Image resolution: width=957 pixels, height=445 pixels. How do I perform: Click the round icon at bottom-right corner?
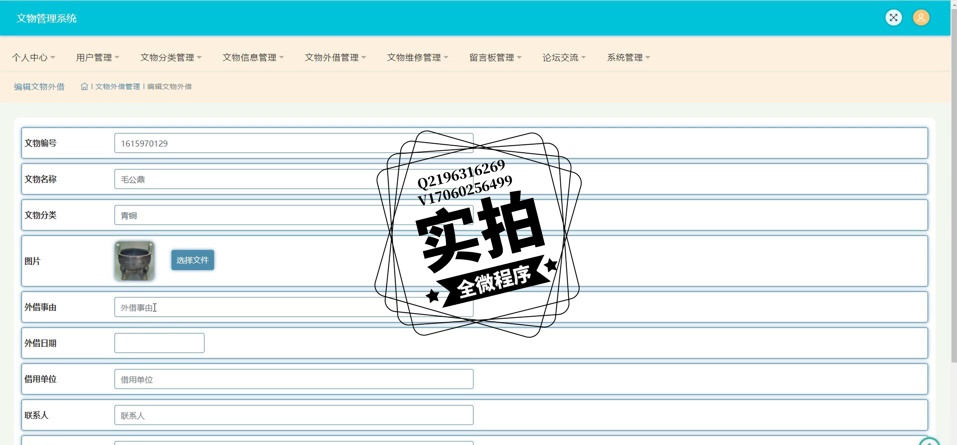coord(929,441)
